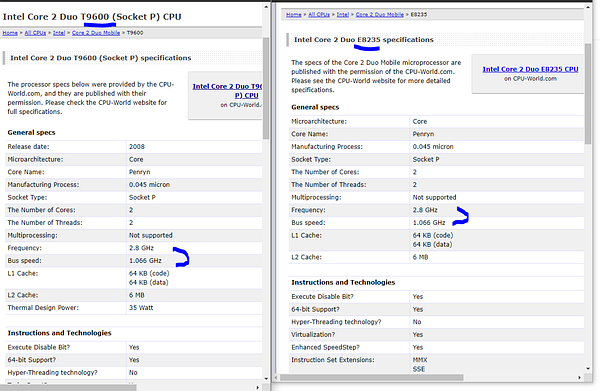The height and width of the screenshot is (391, 600).
Task: Open Core 2 Duo Mobile breadcrumb in E8235 window
Action: (380, 15)
